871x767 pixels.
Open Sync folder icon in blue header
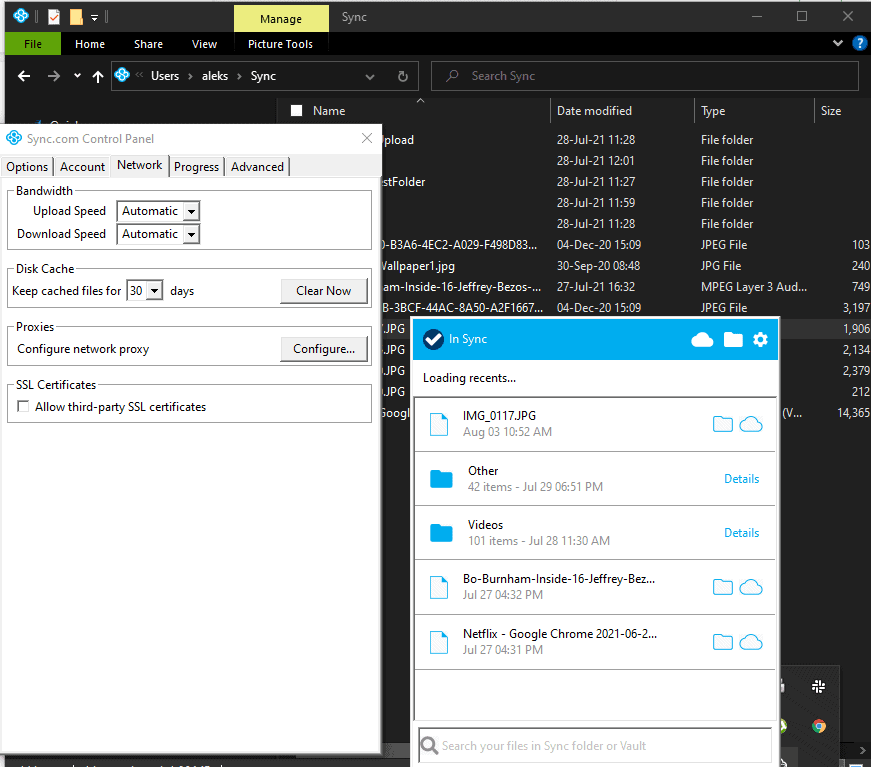tap(733, 340)
